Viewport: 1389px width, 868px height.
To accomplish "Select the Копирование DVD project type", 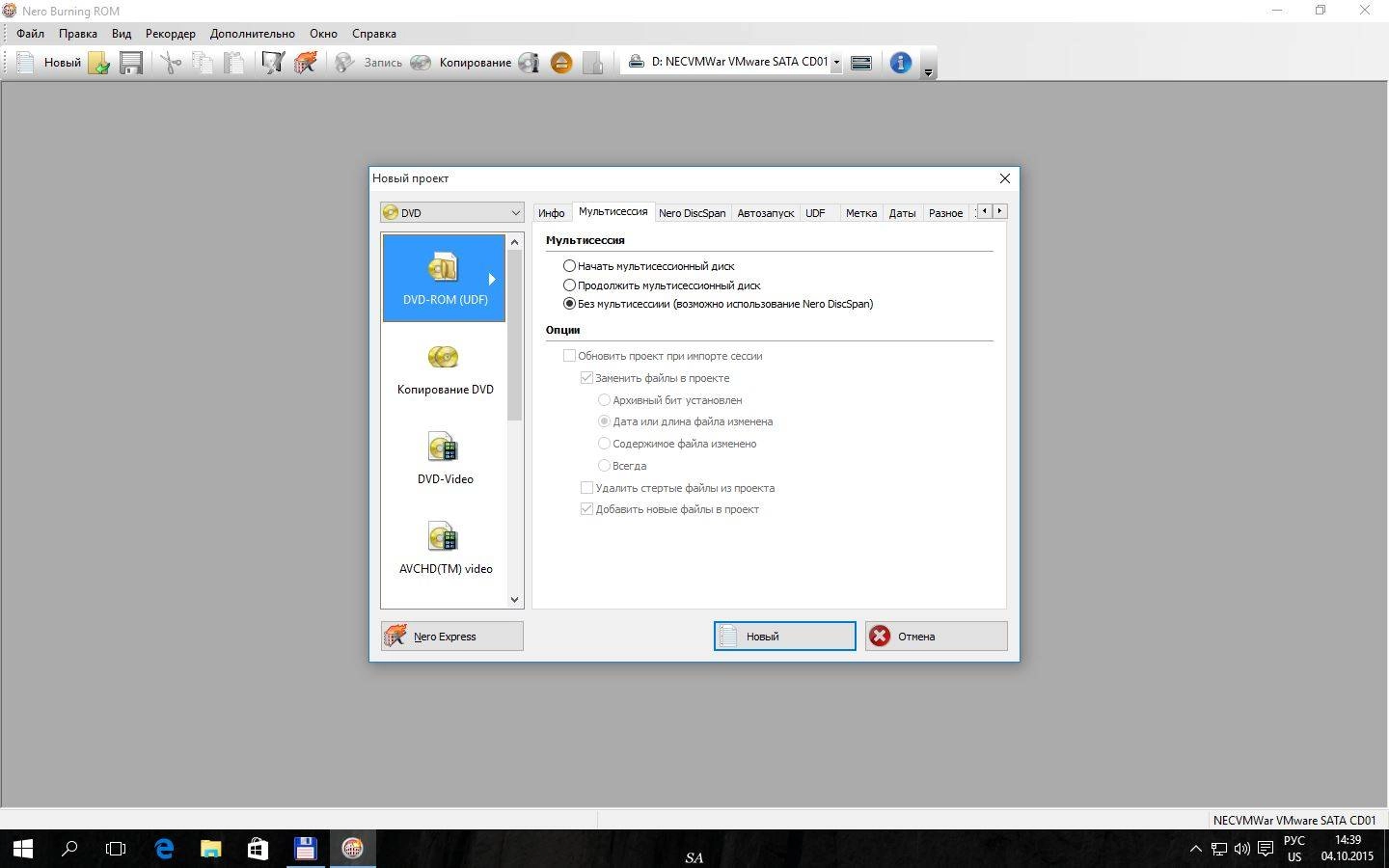I will (x=444, y=369).
